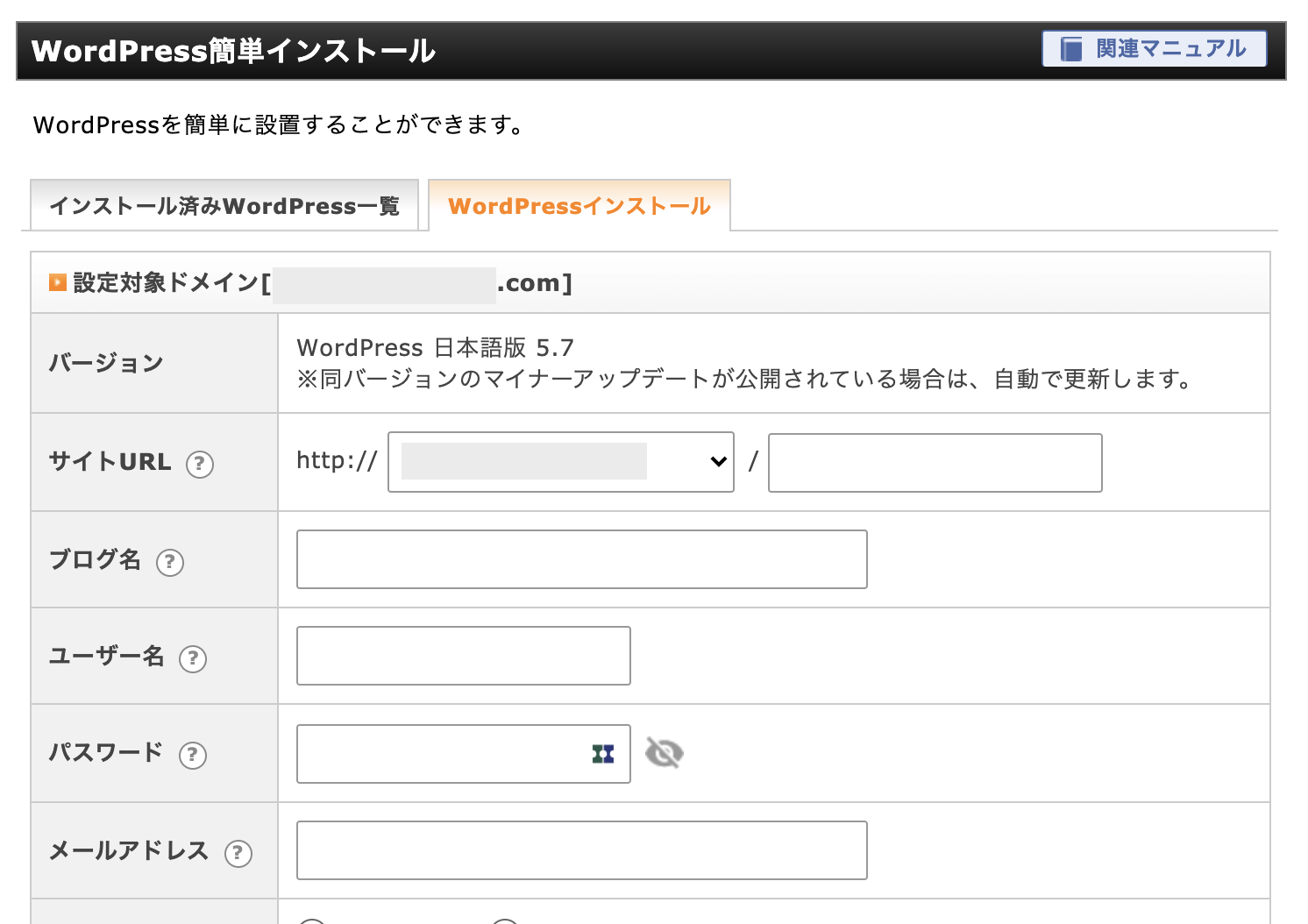This screenshot has height=924, width=1308.
Task: Switch to the インストール済みWordPress一覧 tab
Action: click(x=224, y=206)
